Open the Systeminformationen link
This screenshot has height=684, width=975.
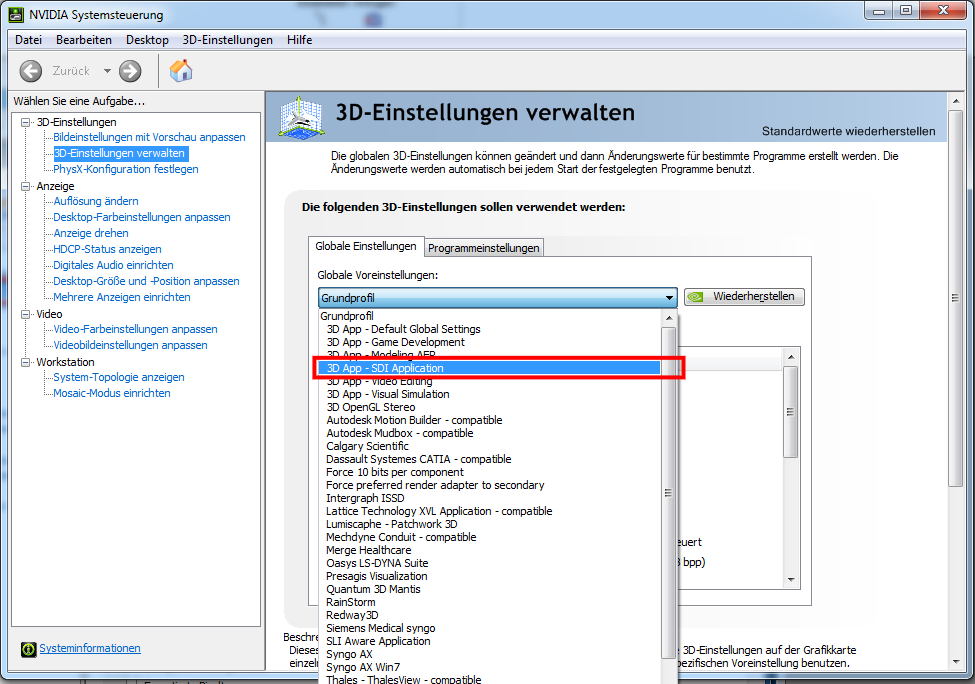click(x=90, y=648)
